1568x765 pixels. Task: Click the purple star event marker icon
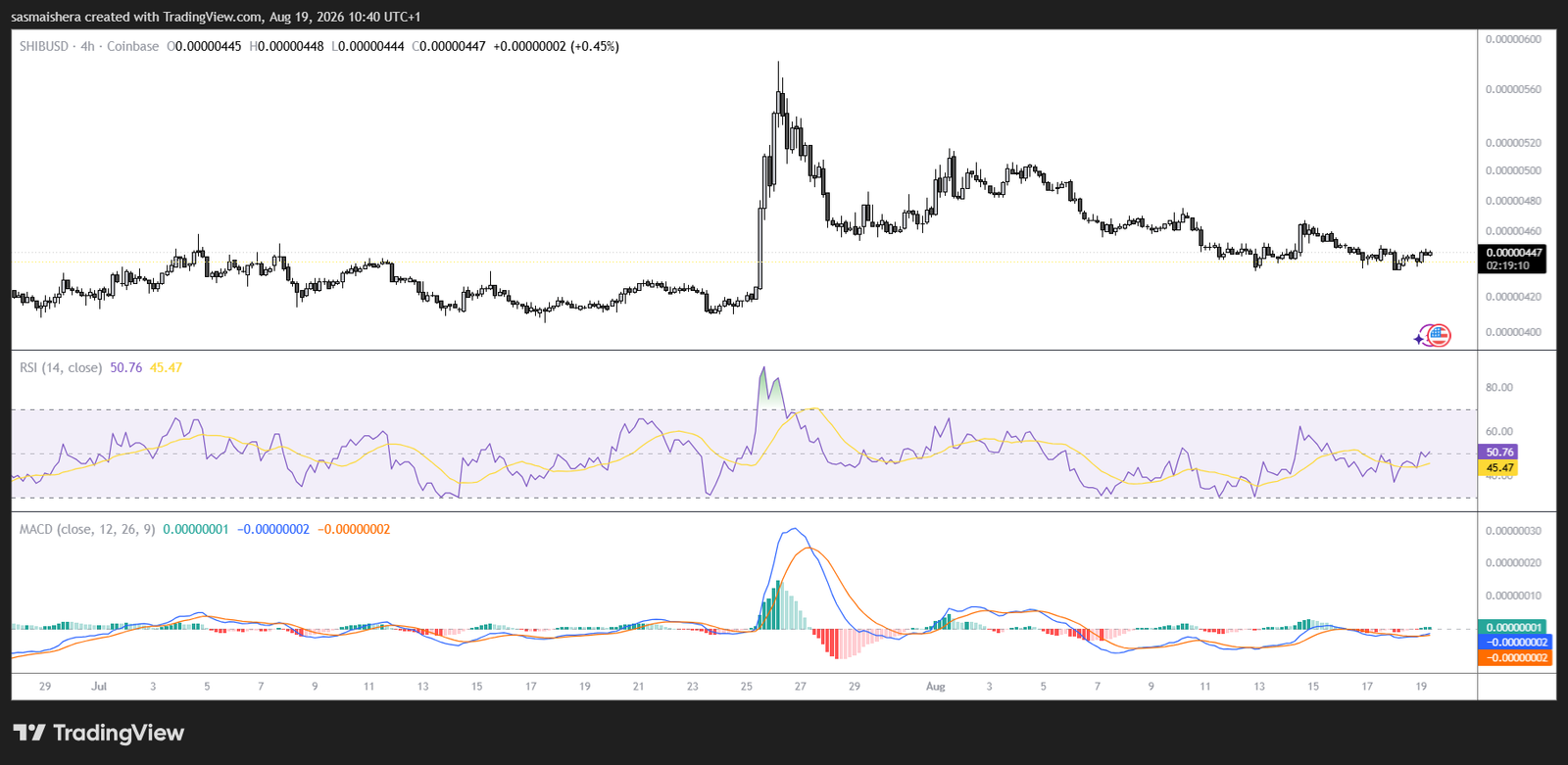click(x=1419, y=339)
